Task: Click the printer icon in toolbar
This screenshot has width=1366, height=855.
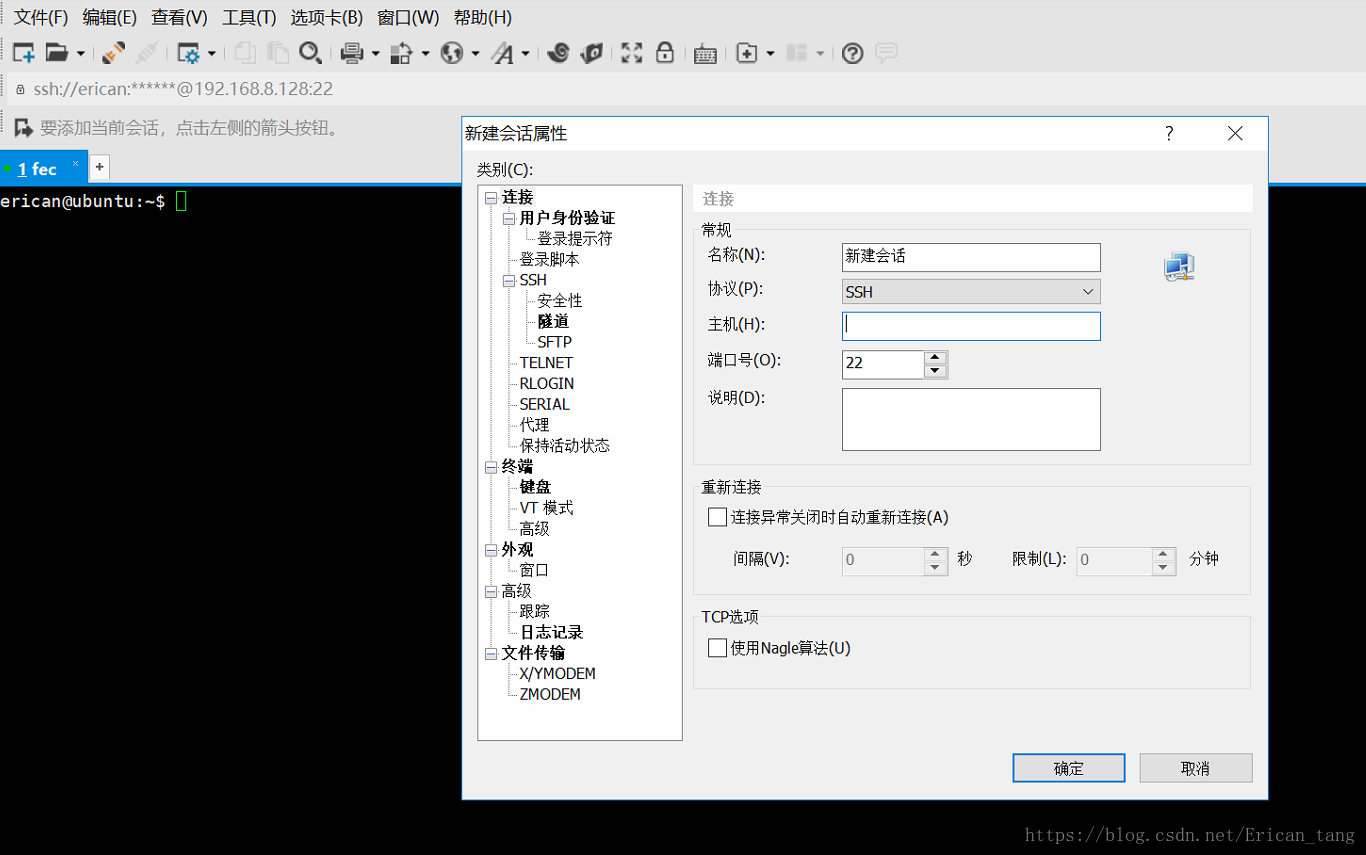Action: [x=351, y=53]
